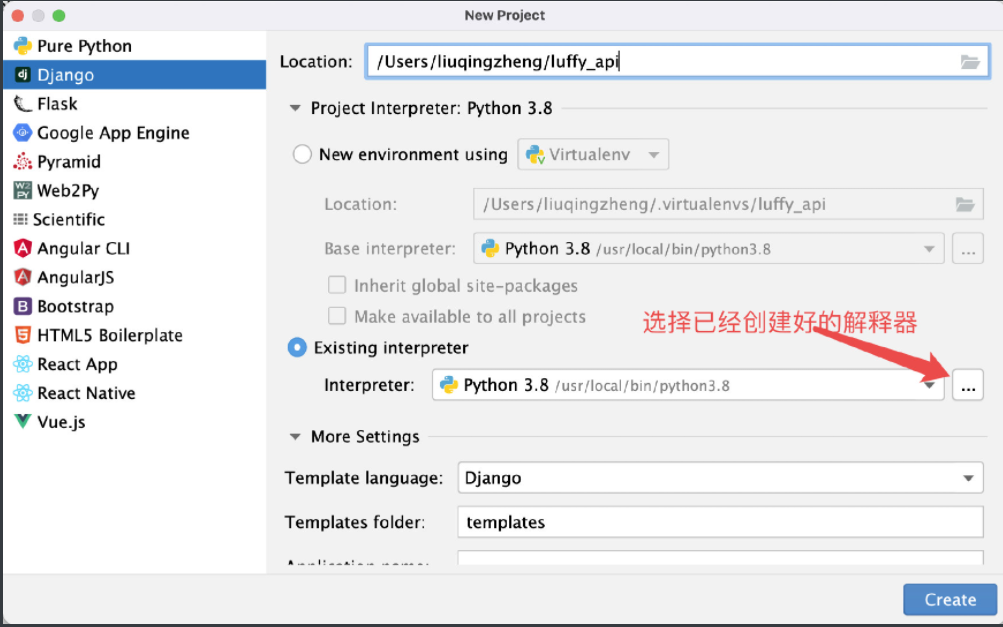The width and height of the screenshot is (1003, 627).
Task: Select Pure Python in project list
Action: tap(84, 46)
